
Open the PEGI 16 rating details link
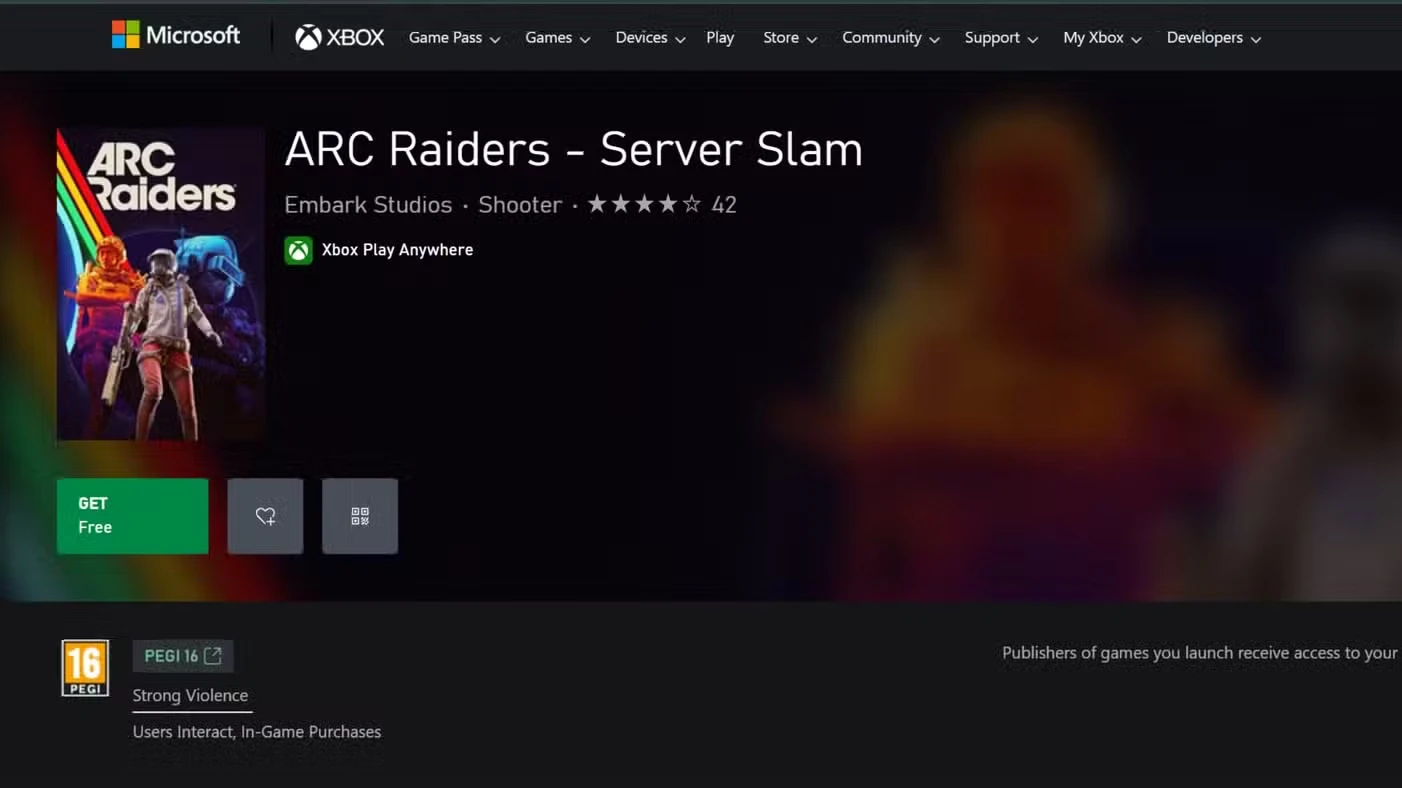[x=183, y=656]
